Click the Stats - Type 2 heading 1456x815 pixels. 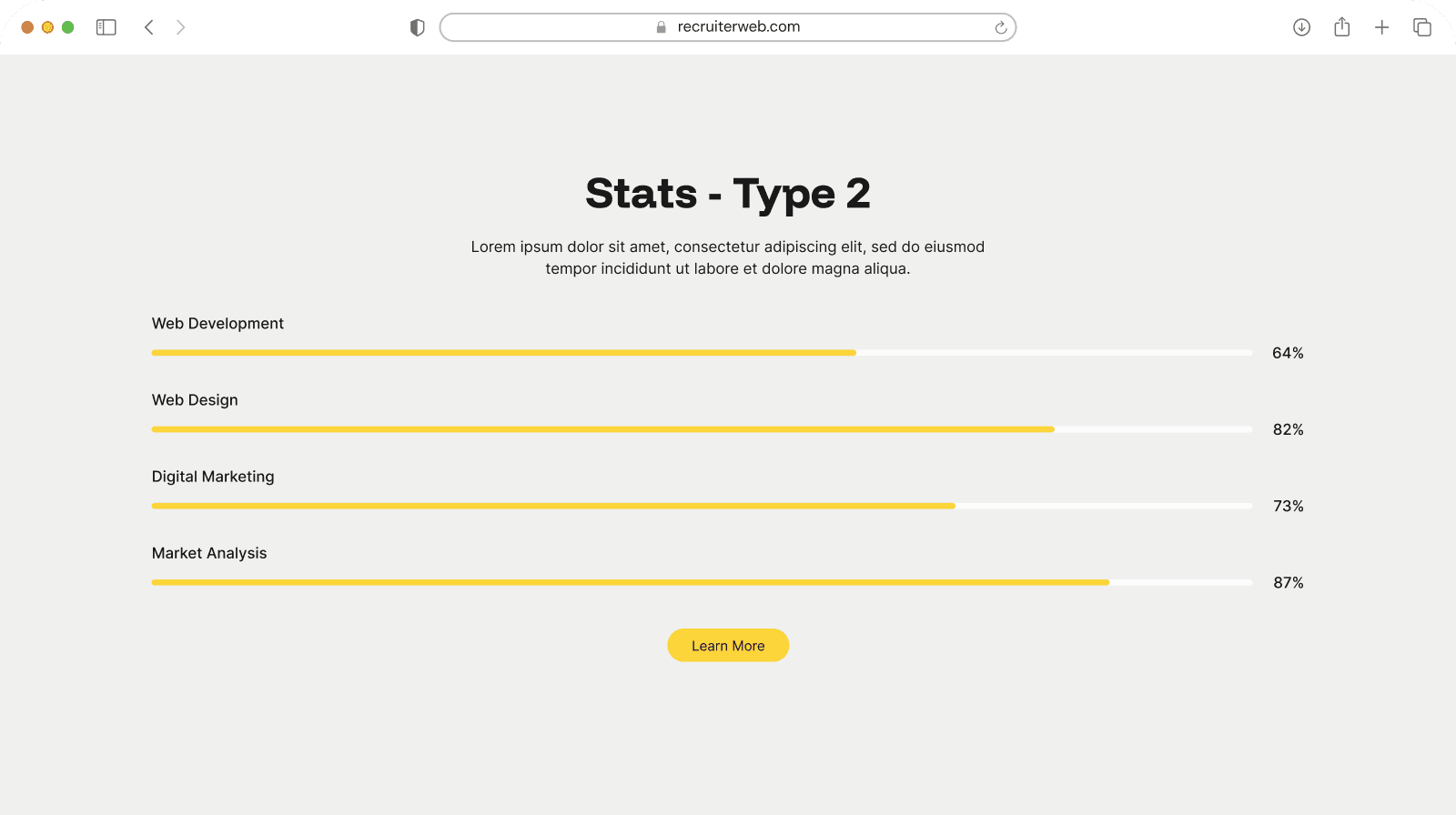coord(727,194)
